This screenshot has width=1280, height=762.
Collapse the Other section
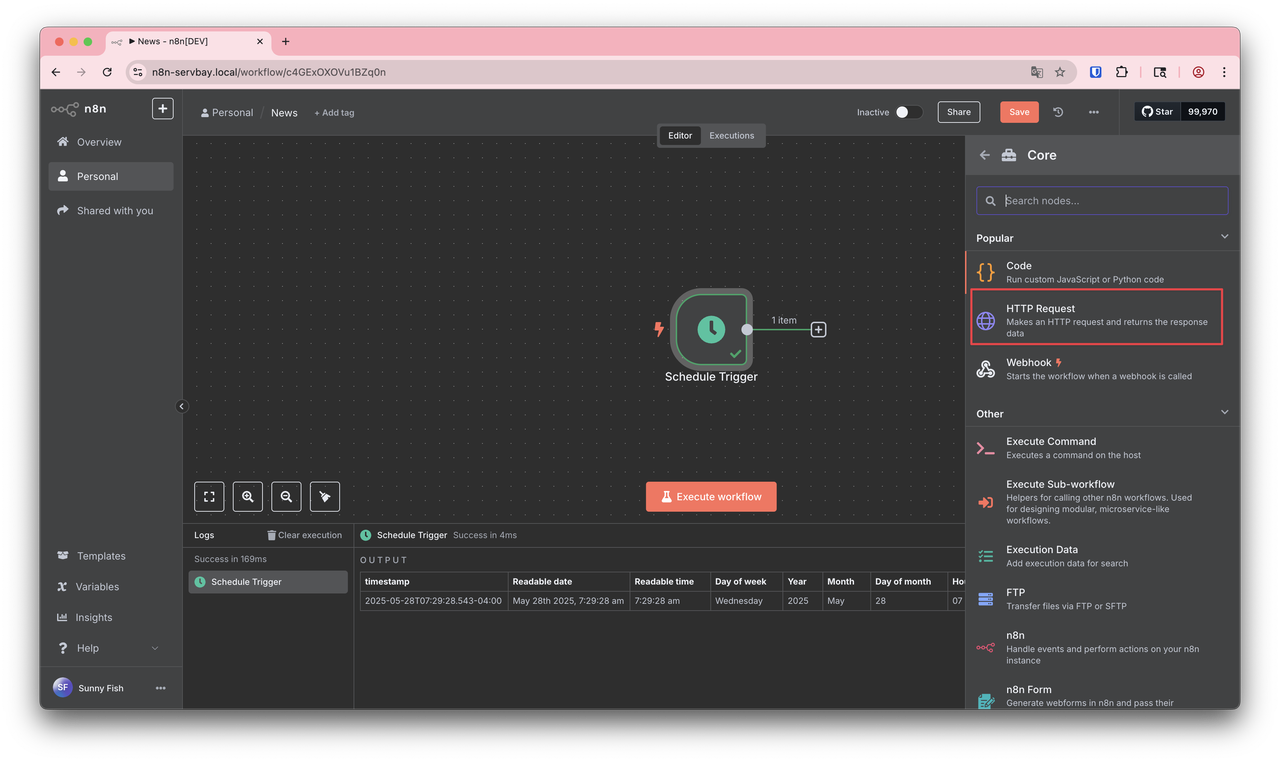tap(1224, 412)
